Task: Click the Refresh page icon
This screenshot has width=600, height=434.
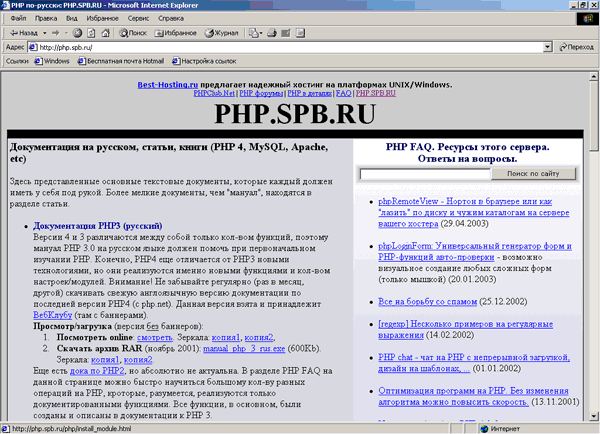Action: (91, 33)
